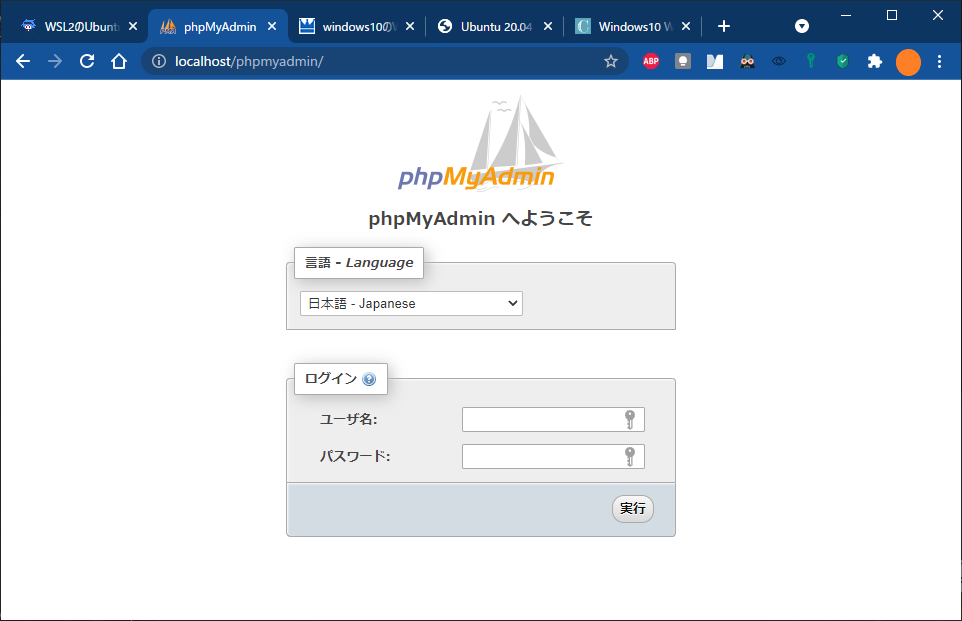This screenshot has width=962, height=621.
Task: Open the owl-face extension icon
Action: (x=747, y=61)
